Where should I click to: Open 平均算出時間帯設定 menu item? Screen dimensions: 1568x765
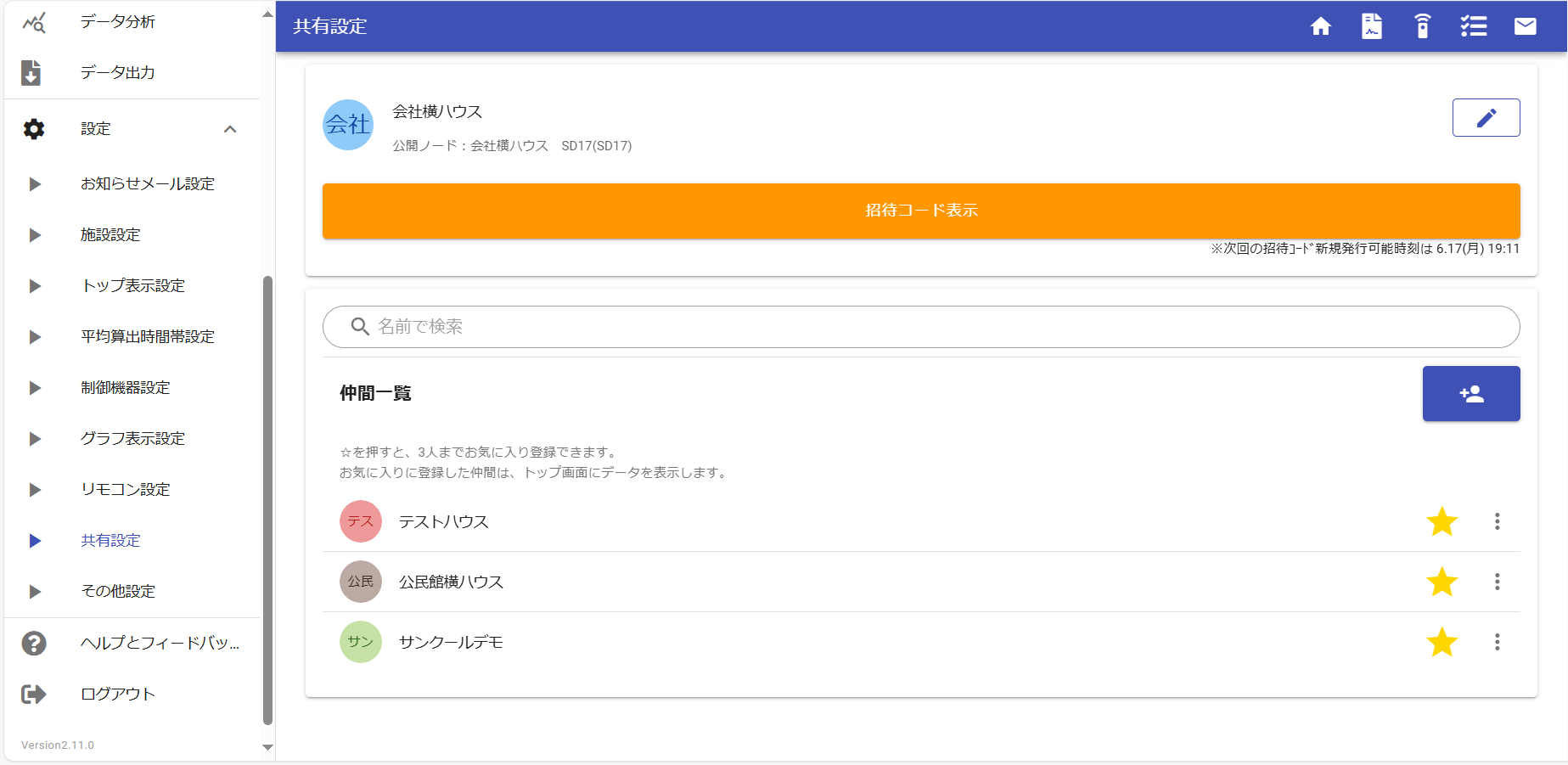click(x=148, y=337)
